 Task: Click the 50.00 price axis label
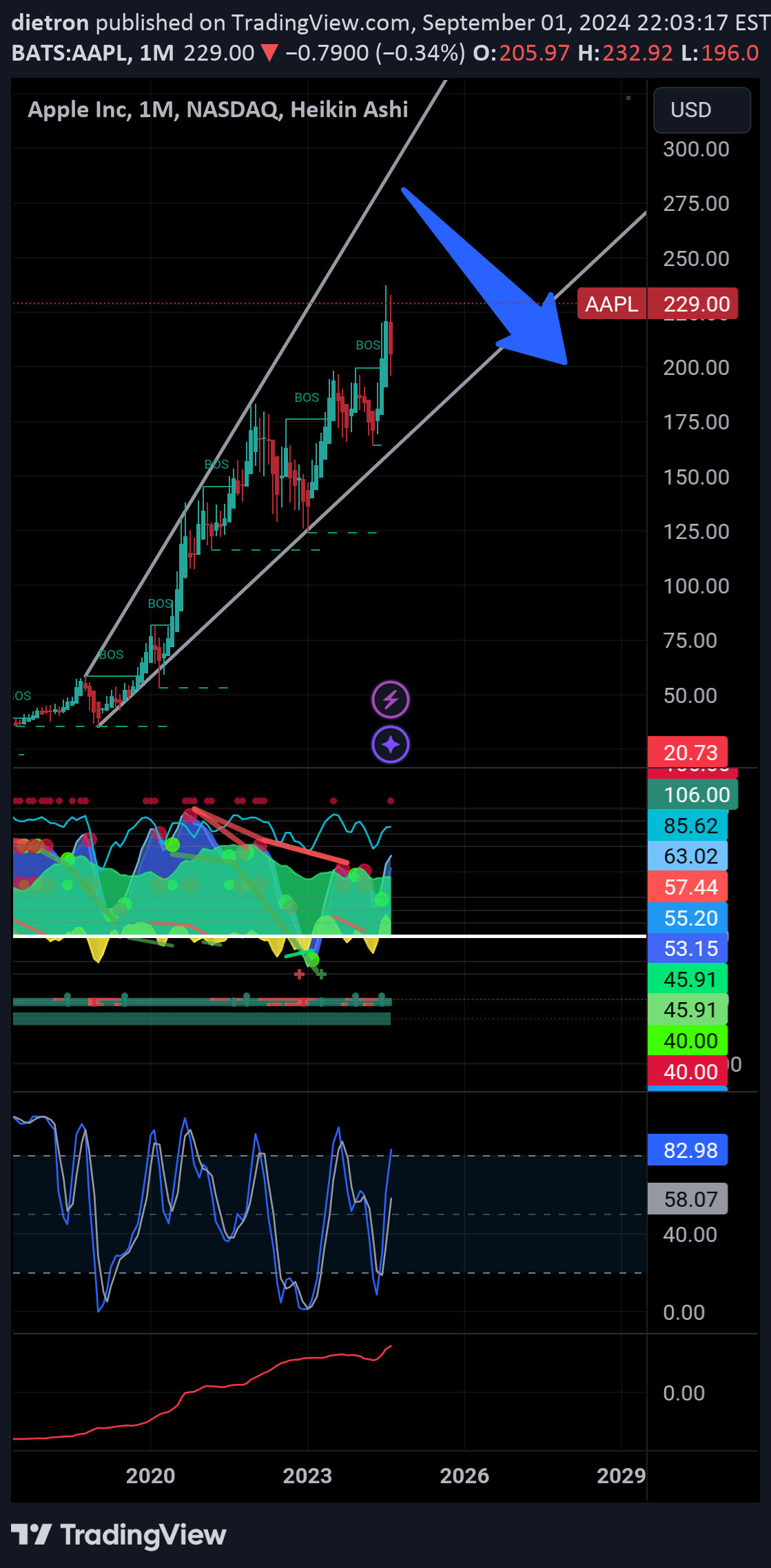(690, 696)
